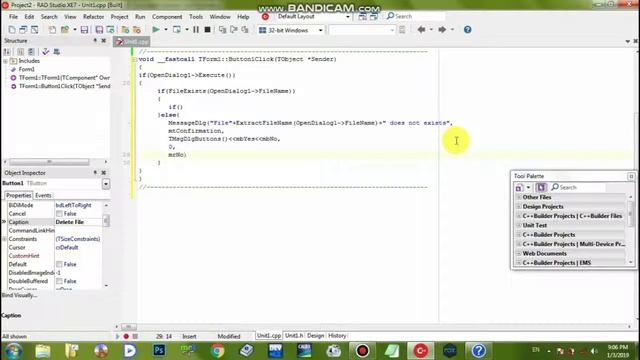
Task: Close the Structure panel
Action: [104, 41]
